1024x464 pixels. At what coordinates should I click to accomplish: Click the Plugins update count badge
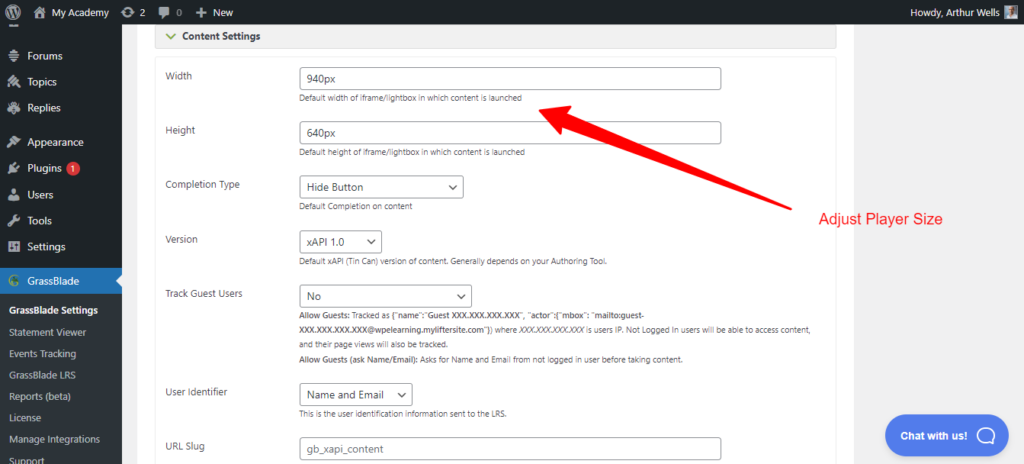click(x=73, y=169)
